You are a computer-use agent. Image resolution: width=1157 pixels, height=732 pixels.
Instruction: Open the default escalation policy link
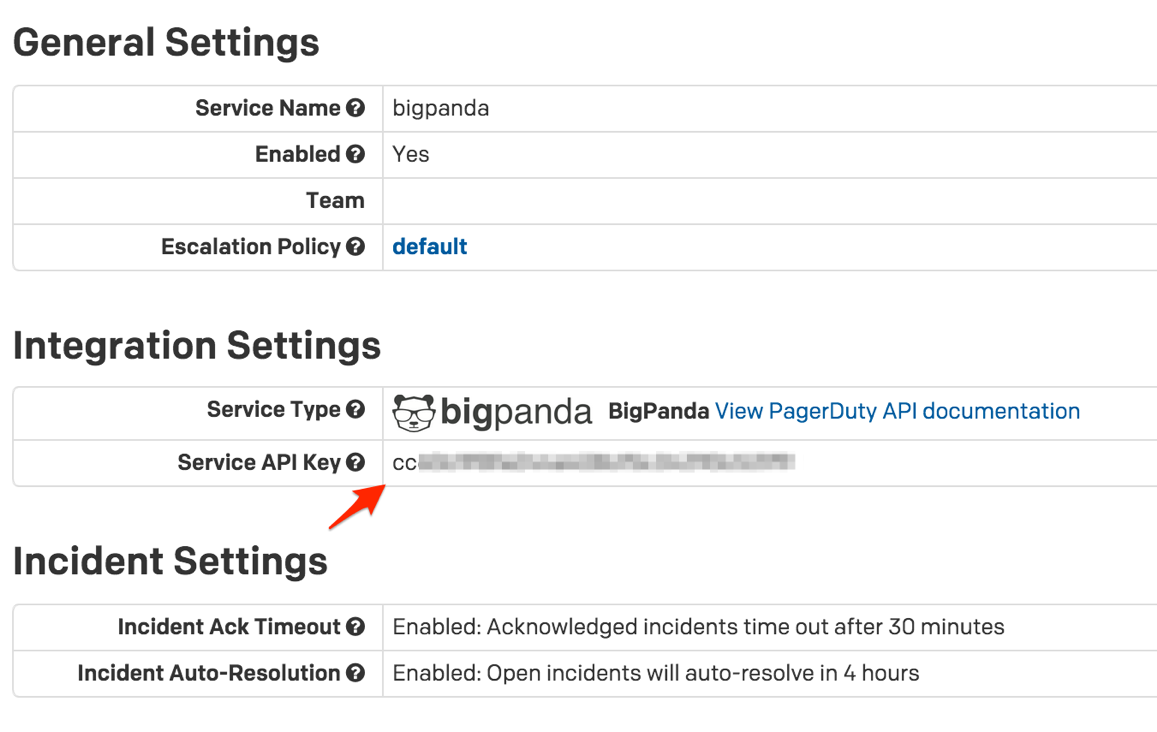[429, 246]
